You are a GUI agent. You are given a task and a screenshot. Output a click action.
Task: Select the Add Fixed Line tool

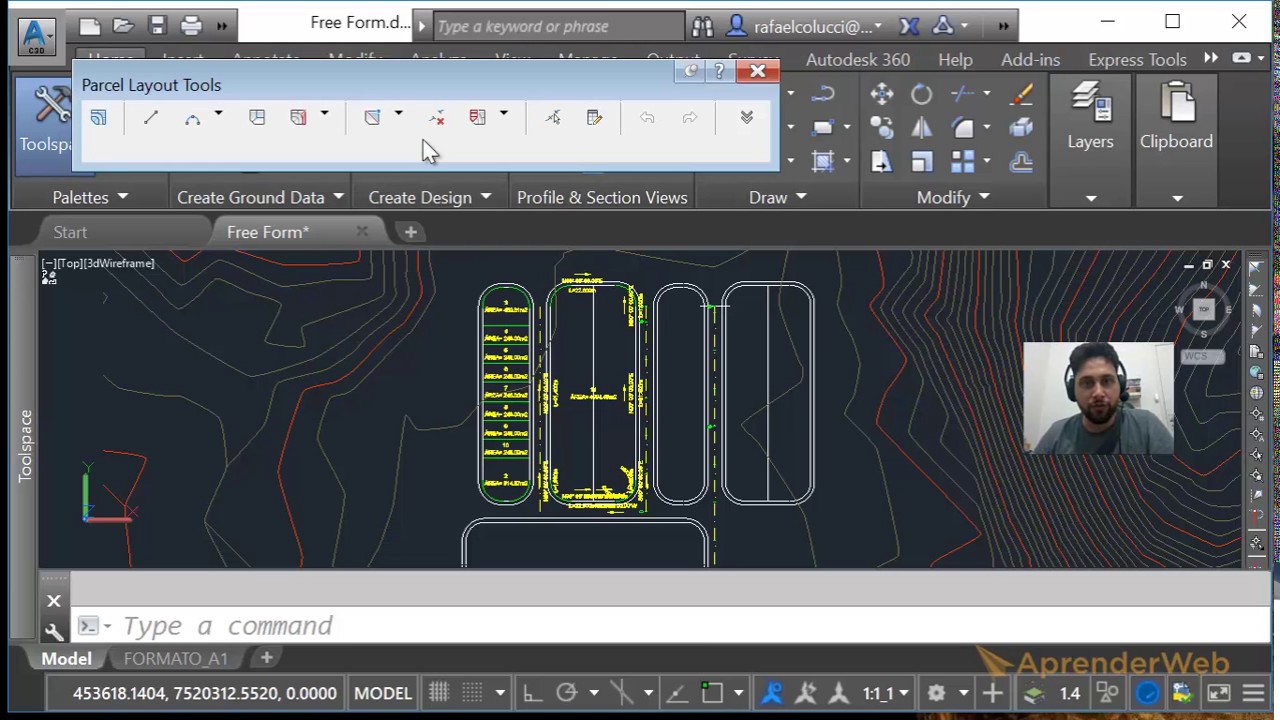151,118
